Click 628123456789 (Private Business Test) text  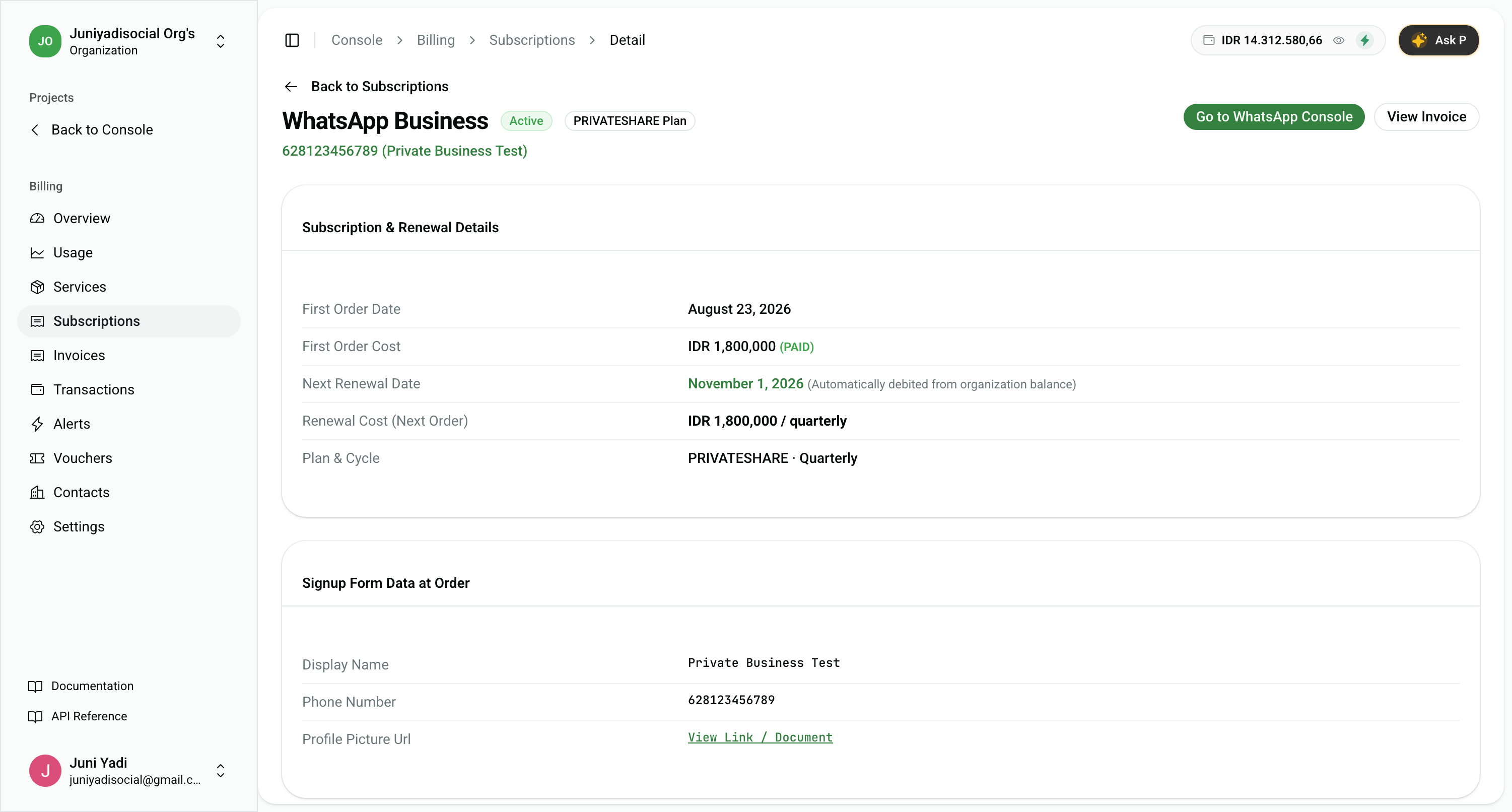tap(404, 151)
